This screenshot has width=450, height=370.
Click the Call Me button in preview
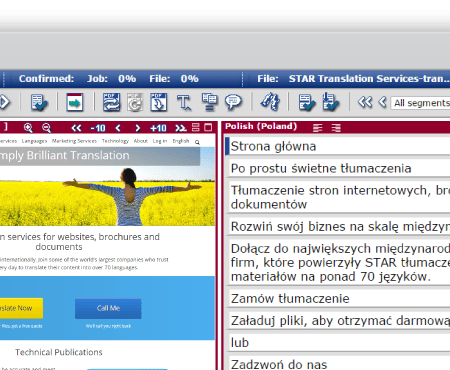[108, 308]
